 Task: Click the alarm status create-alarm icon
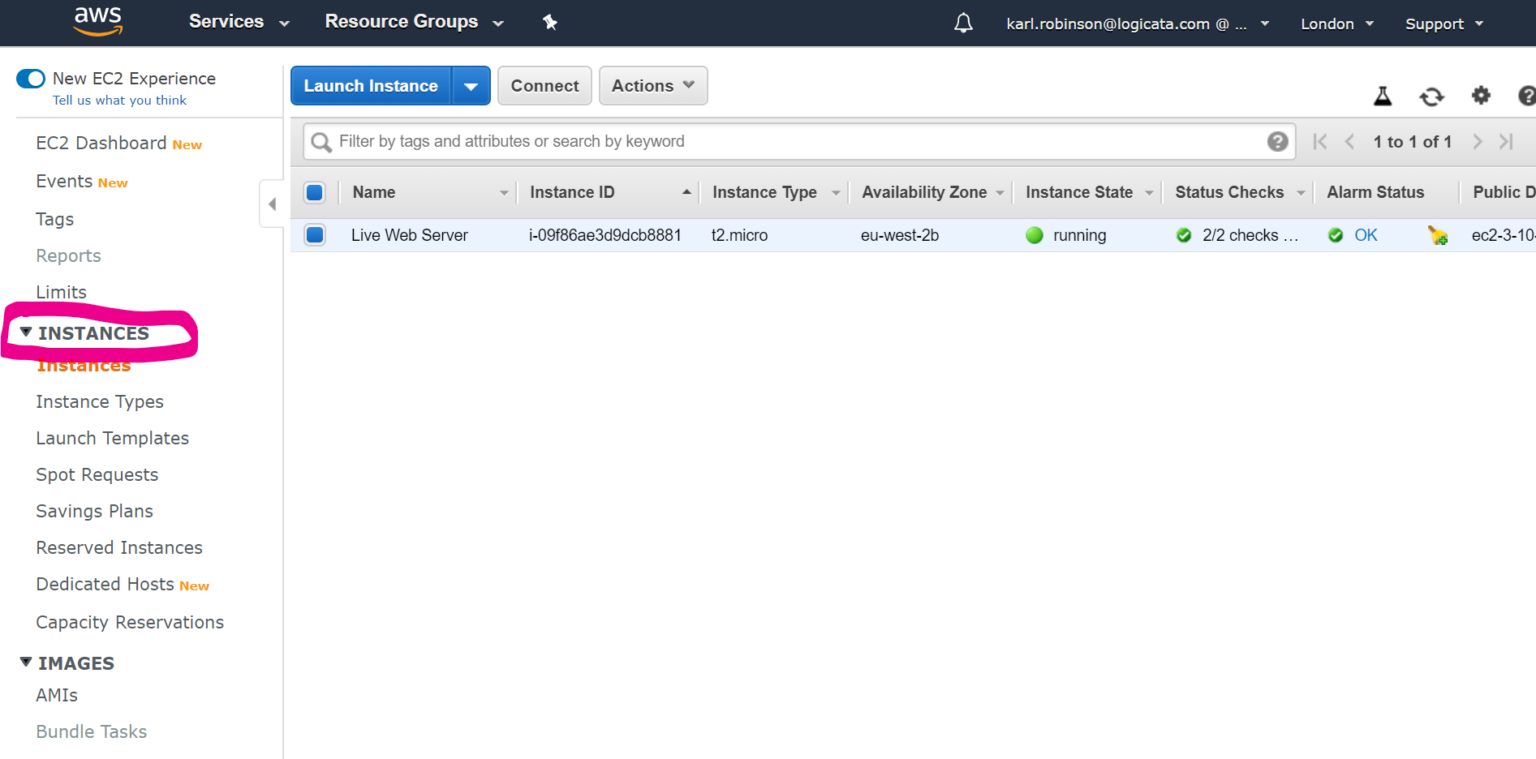point(1438,236)
